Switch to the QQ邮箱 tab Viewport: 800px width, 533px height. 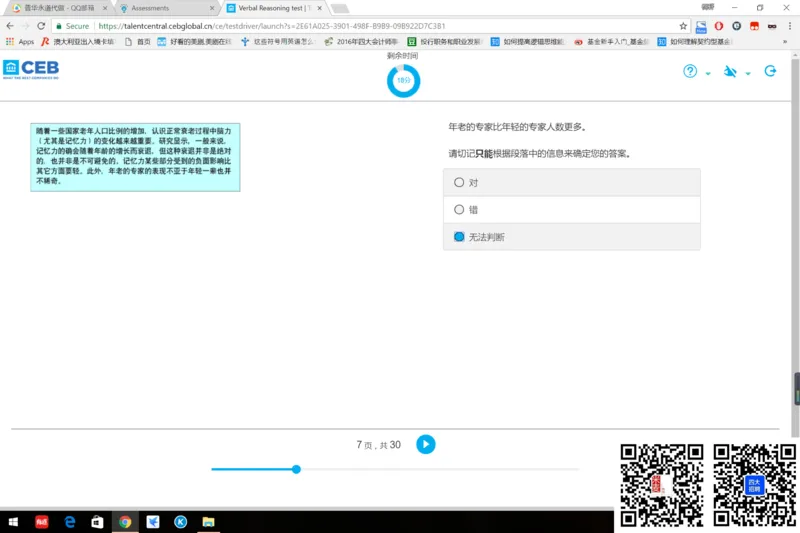(58, 8)
